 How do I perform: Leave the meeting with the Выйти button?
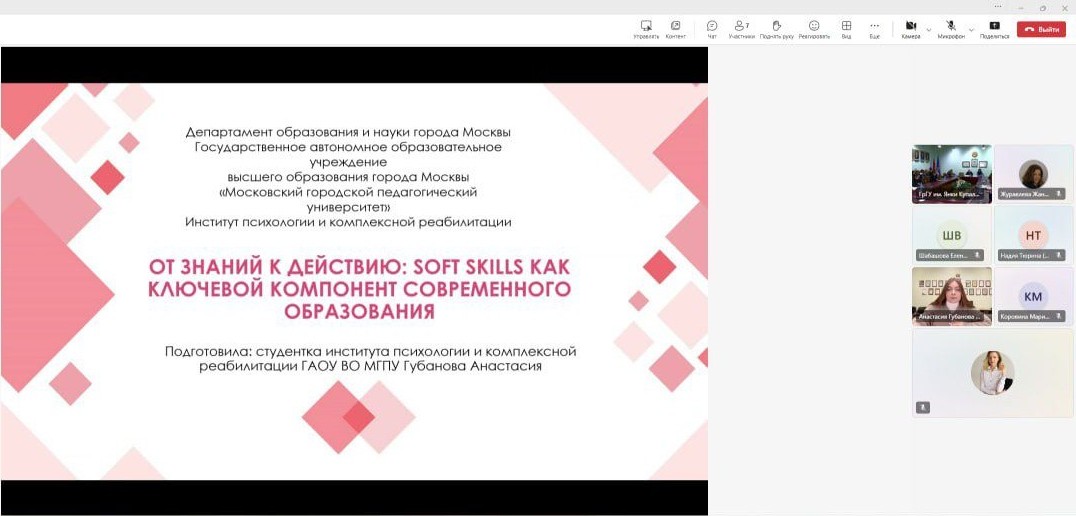pyautogui.click(x=1041, y=29)
